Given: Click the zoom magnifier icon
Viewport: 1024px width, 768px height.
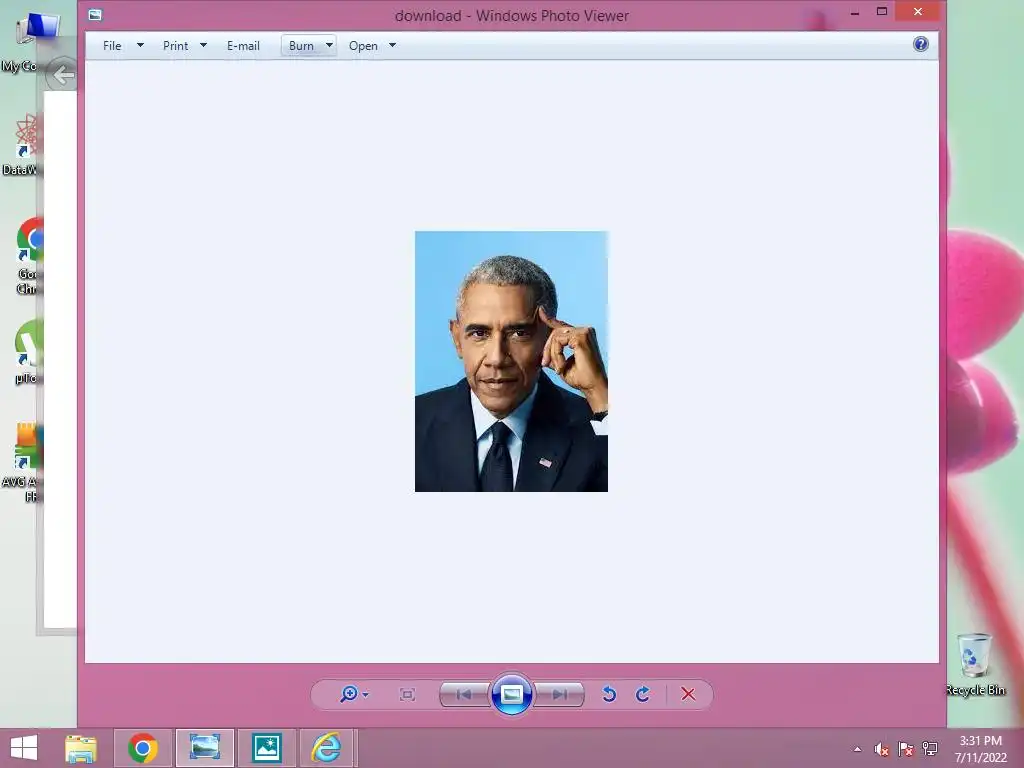Looking at the screenshot, I should pos(349,694).
